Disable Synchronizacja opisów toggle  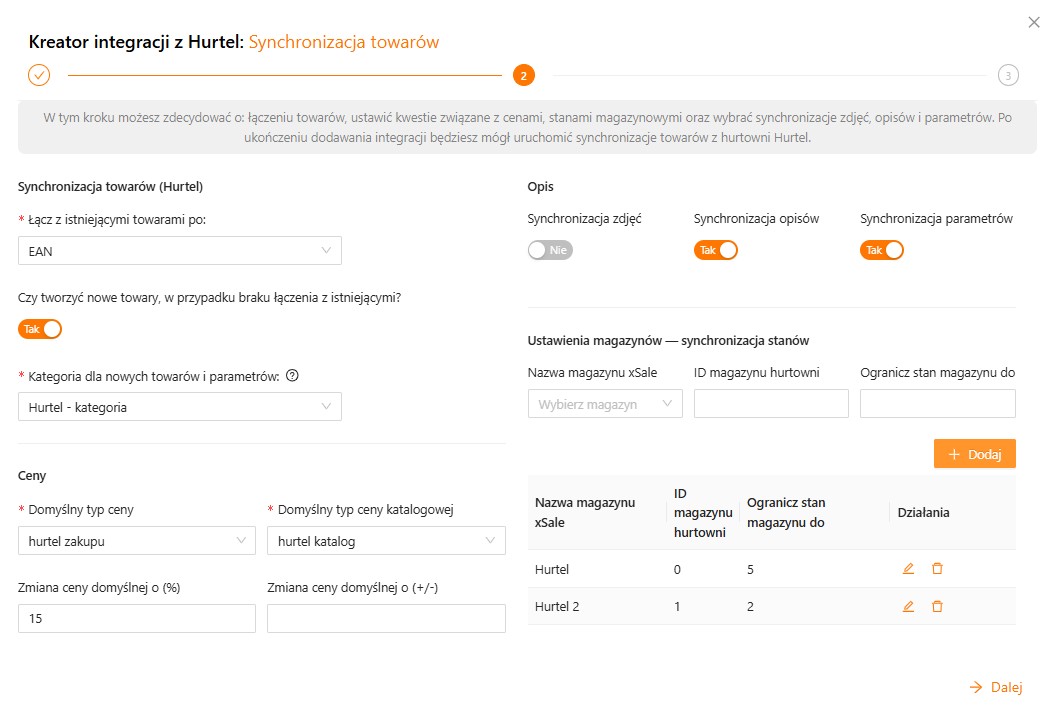coord(716,250)
